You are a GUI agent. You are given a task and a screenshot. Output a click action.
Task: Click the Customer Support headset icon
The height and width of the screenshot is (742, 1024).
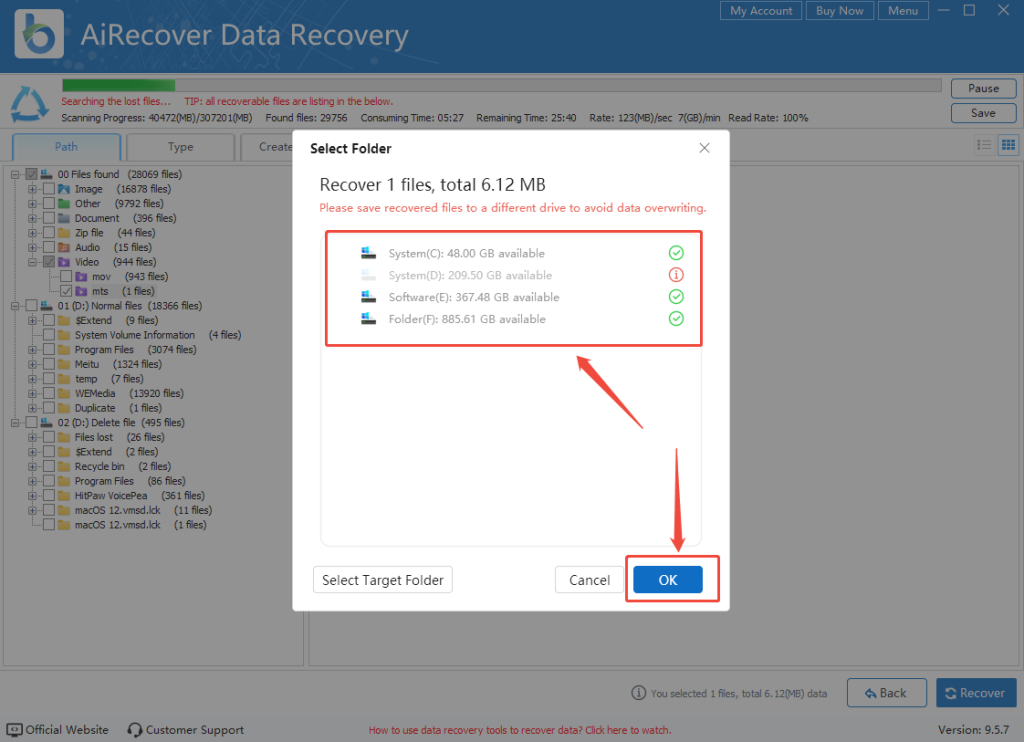click(134, 730)
